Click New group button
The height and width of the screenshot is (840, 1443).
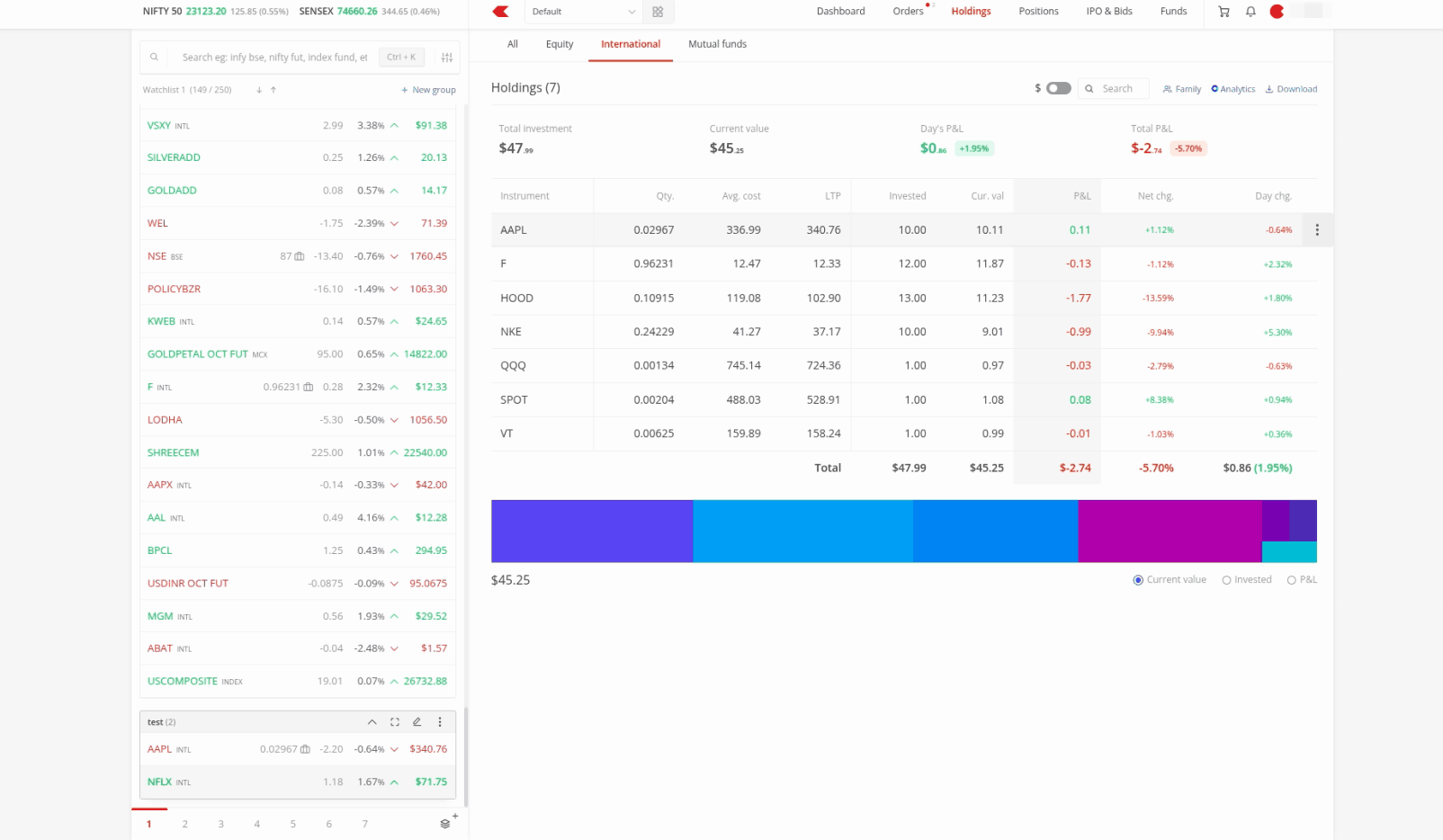(428, 90)
